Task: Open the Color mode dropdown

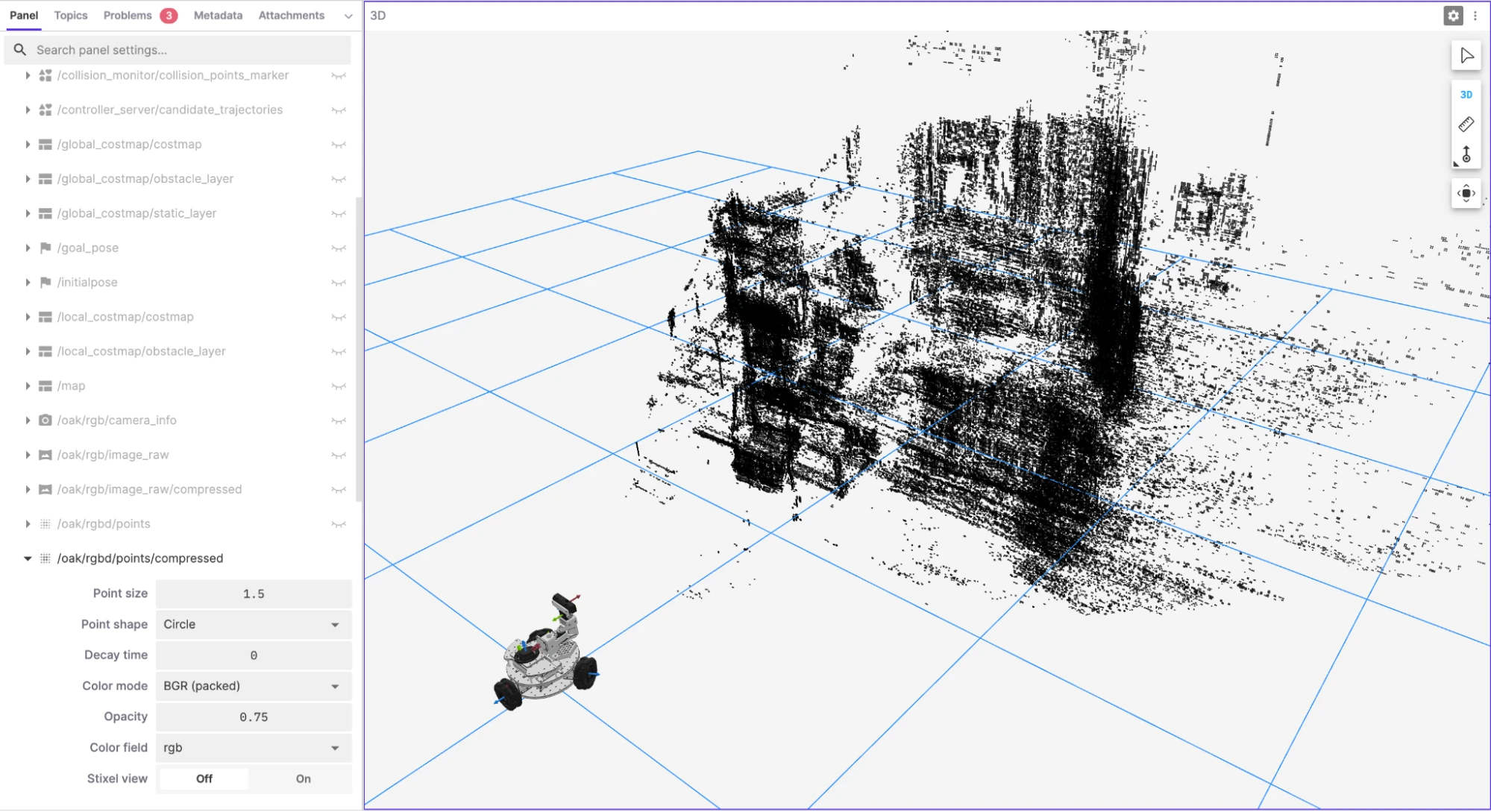Action: click(254, 686)
